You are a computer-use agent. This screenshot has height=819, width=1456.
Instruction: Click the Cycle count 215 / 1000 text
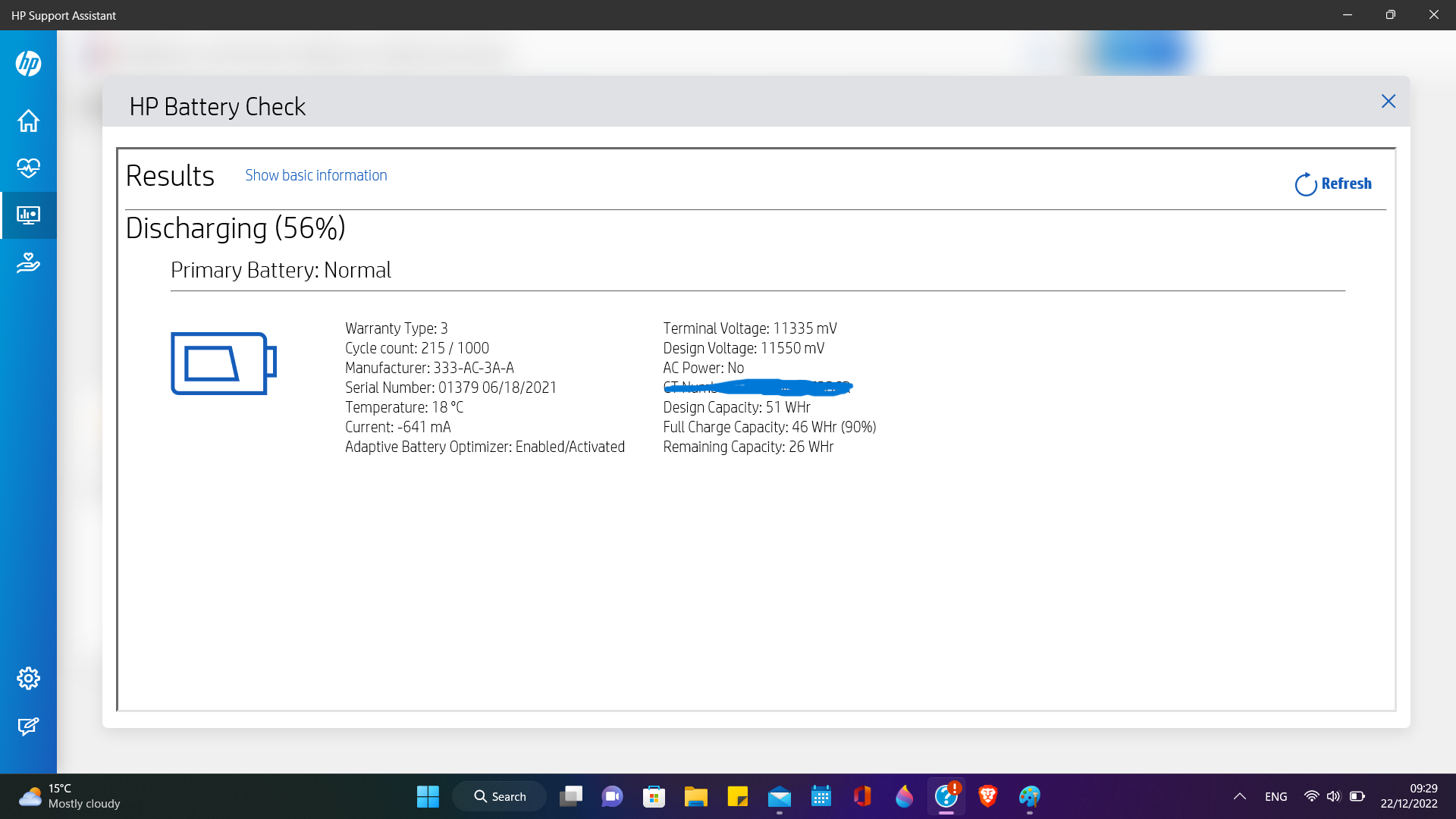click(417, 348)
